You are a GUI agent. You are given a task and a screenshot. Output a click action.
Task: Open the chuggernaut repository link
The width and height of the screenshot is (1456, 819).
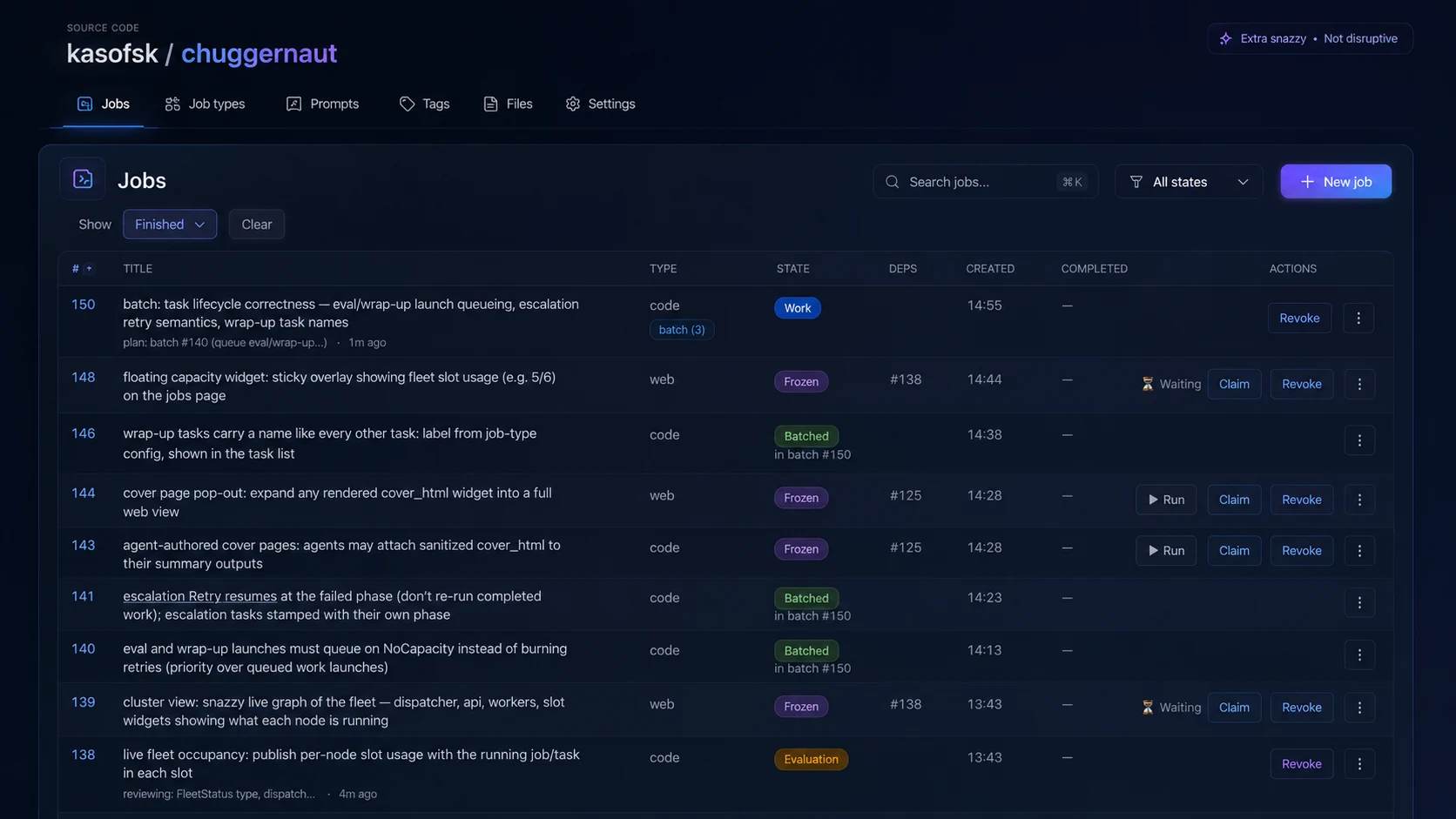pos(259,53)
